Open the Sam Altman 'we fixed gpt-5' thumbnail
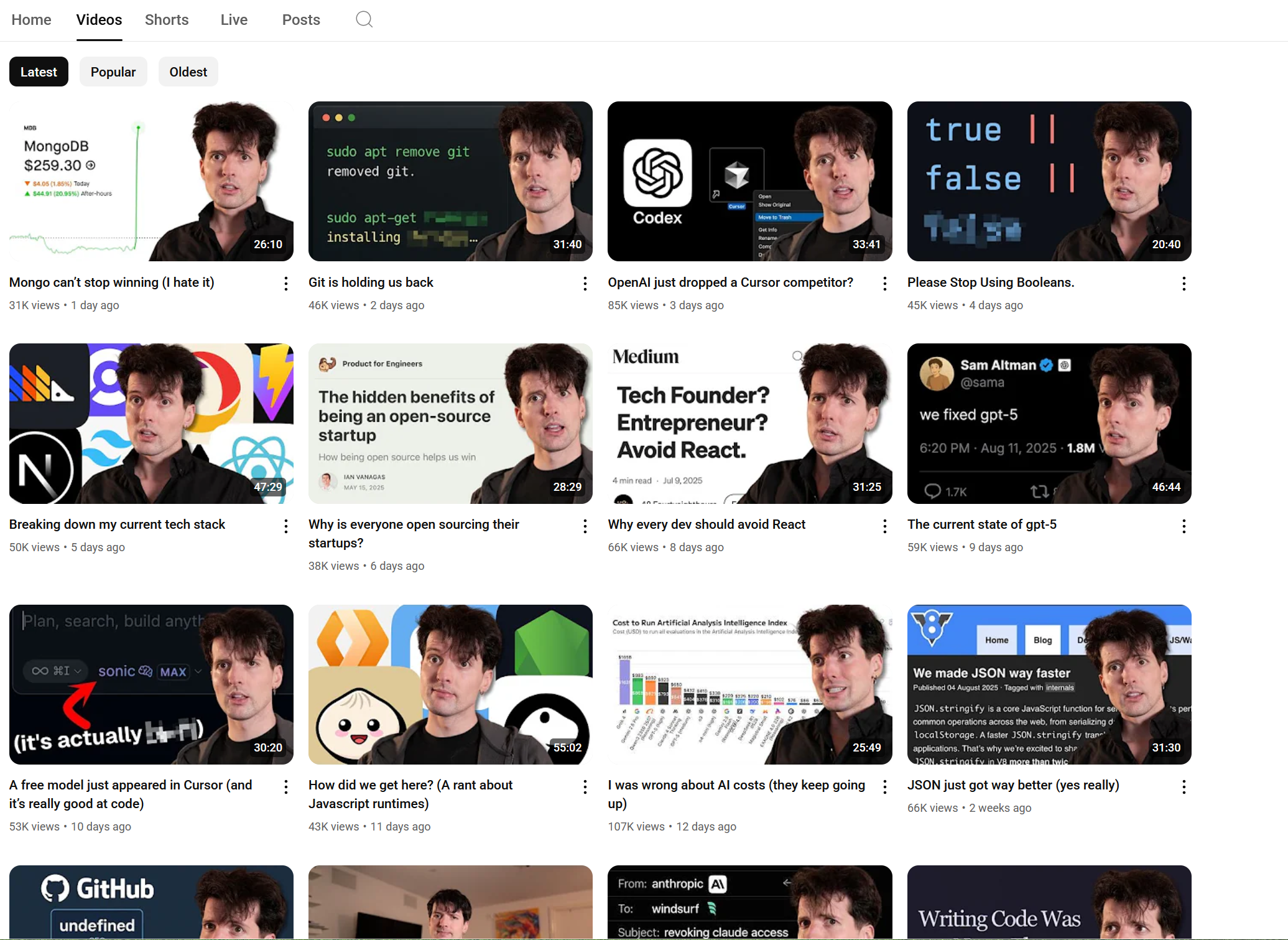The image size is (1288, 940). click(1049, 424)
